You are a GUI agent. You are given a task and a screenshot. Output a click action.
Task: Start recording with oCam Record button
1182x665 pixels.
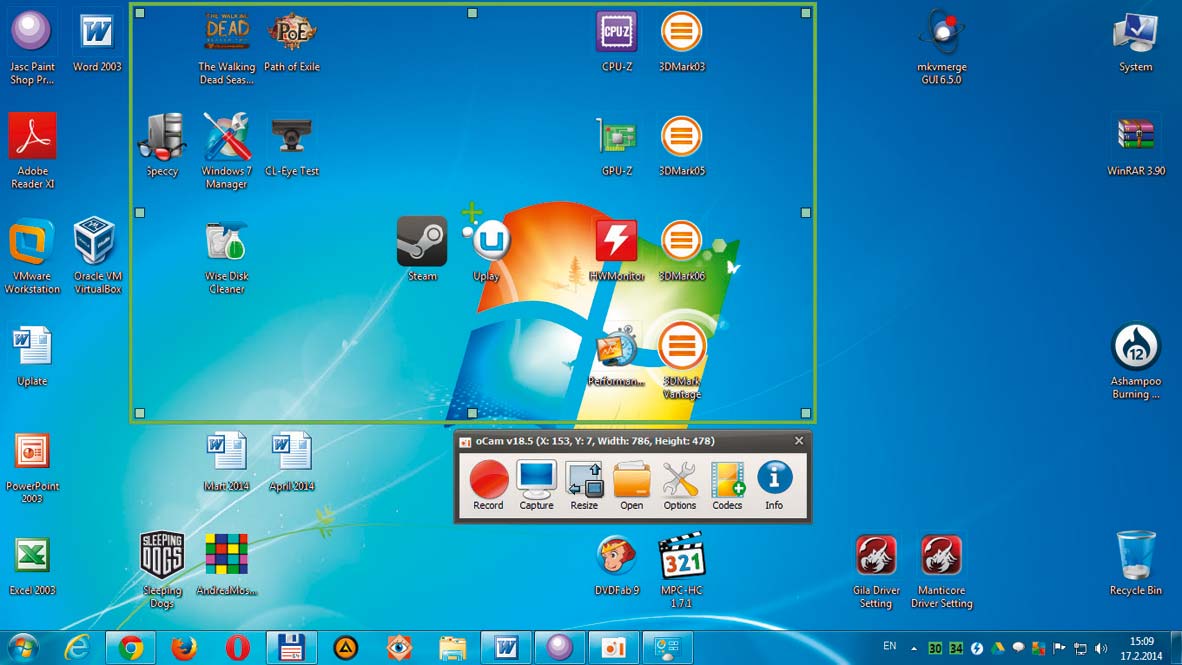point(488,486)
